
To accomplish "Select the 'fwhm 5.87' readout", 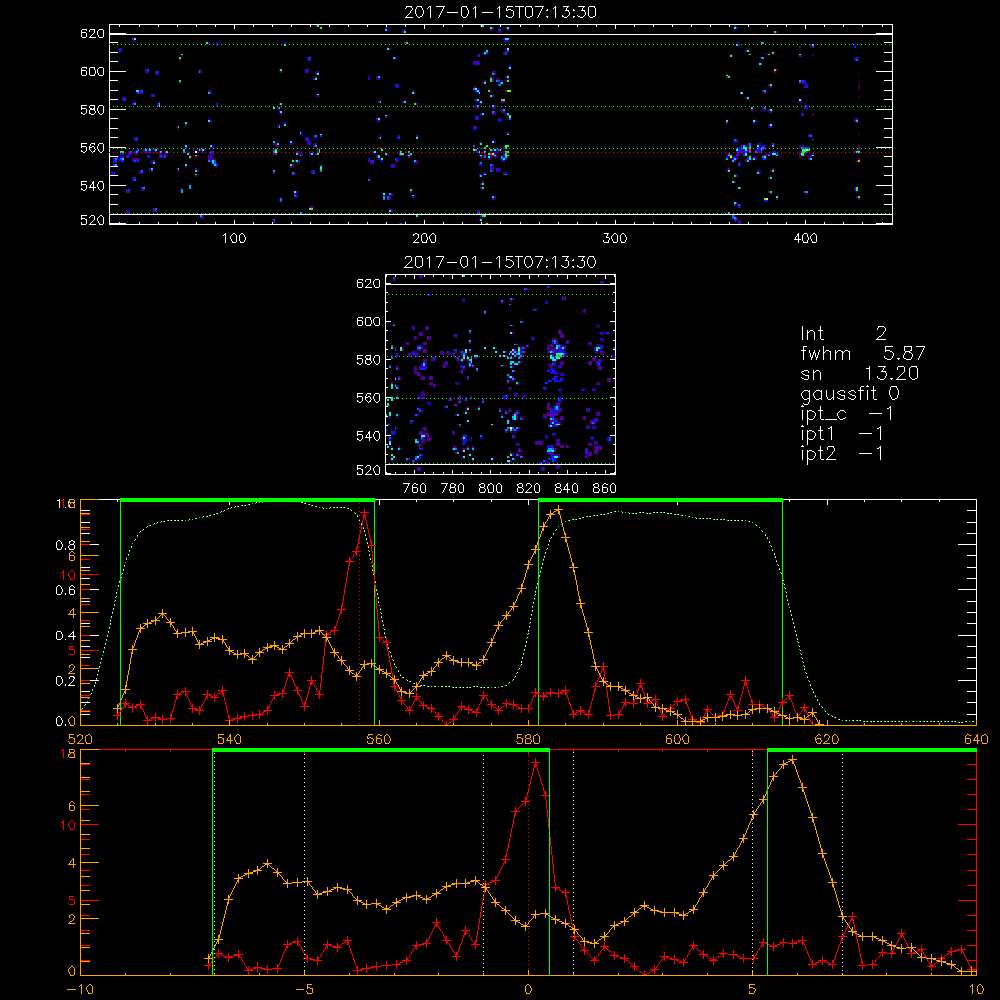I will tap(862, 353).
